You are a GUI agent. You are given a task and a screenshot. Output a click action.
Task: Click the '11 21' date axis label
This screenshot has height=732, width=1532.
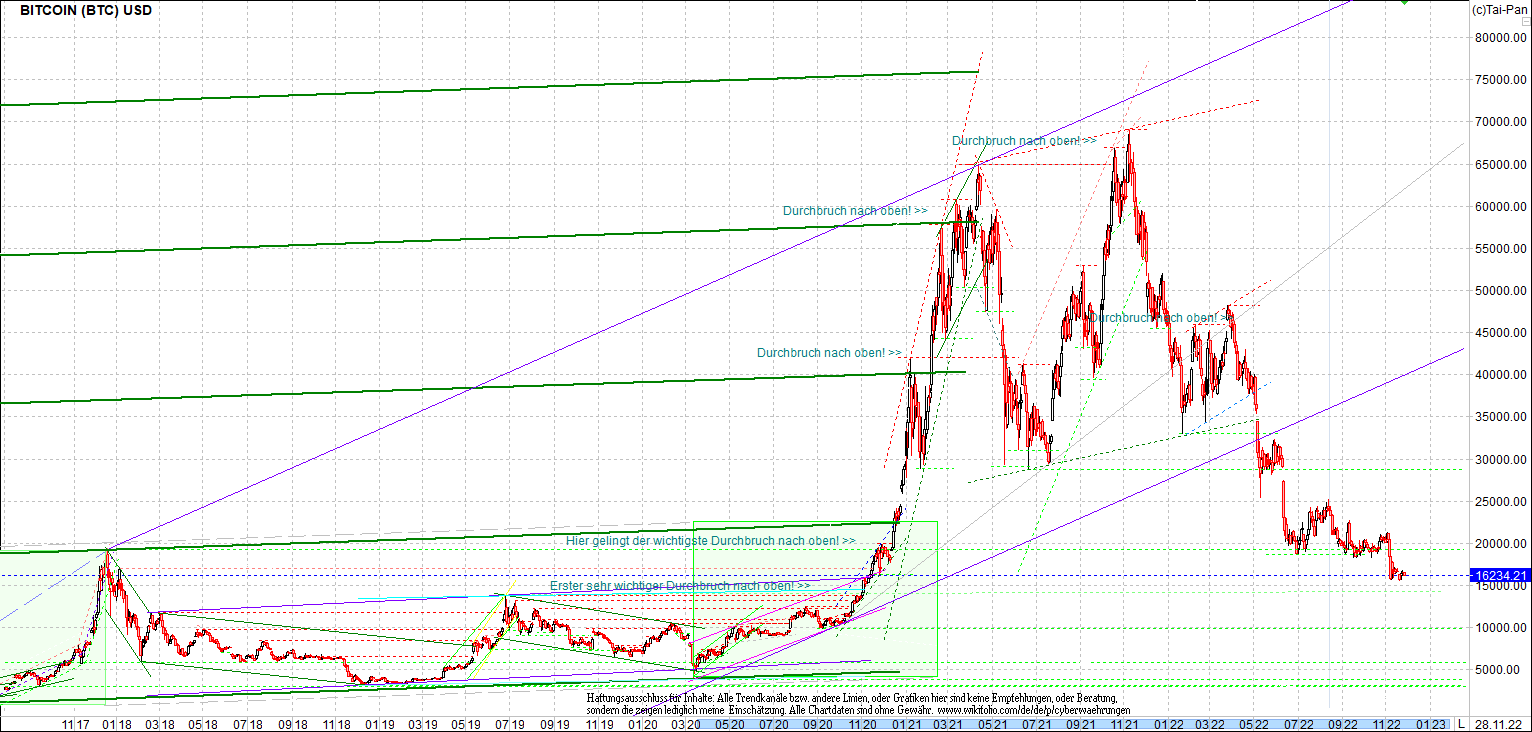pyautogui.click(x=1127, y=724)
